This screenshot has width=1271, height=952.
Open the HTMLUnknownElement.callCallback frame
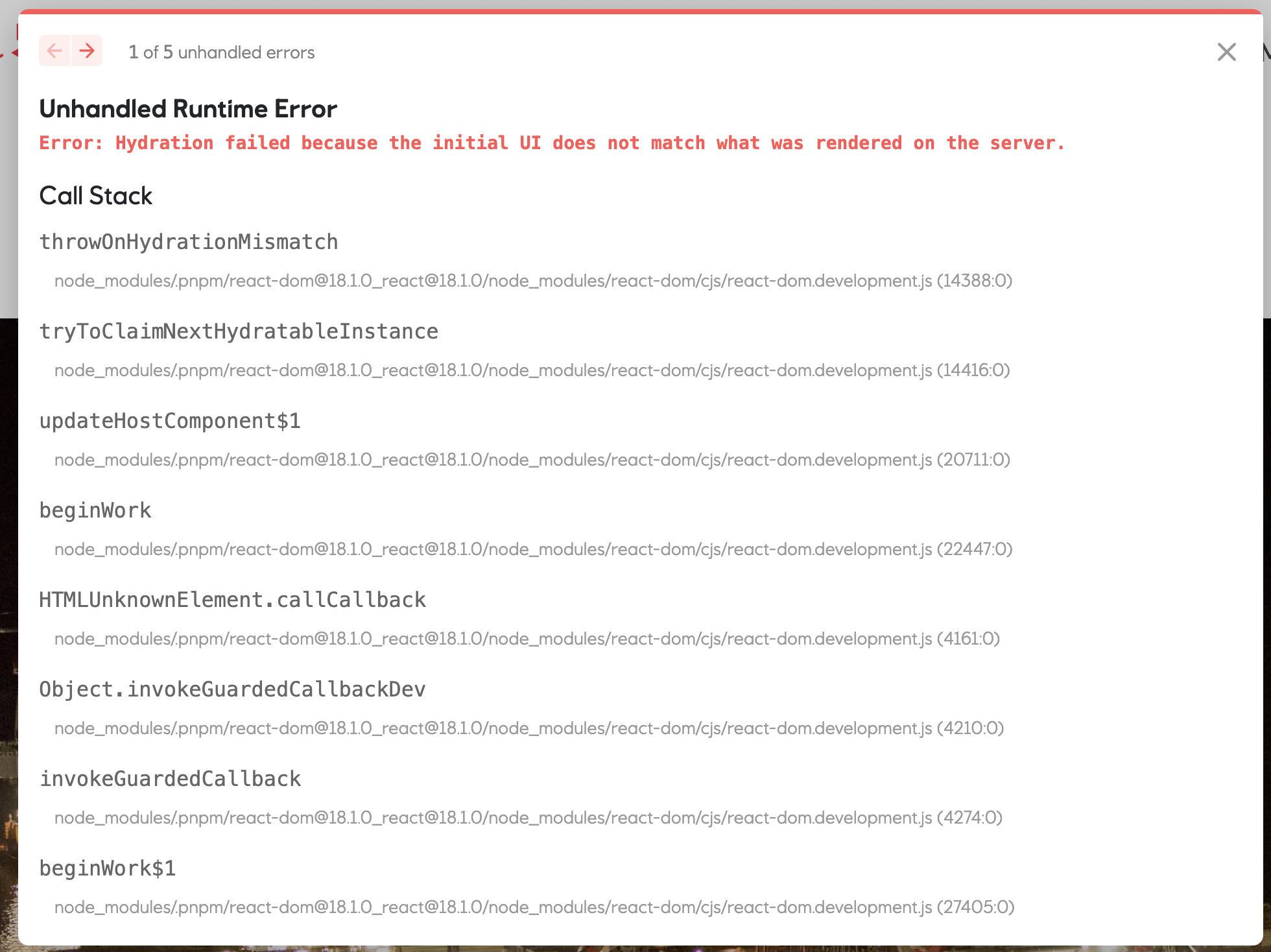pos(233,599)
